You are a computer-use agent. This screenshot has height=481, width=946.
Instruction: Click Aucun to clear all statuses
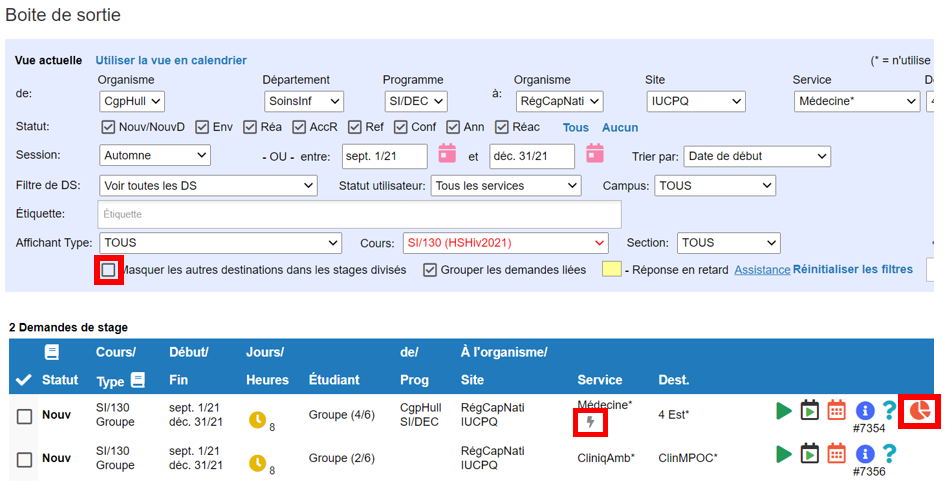[620, 127]
